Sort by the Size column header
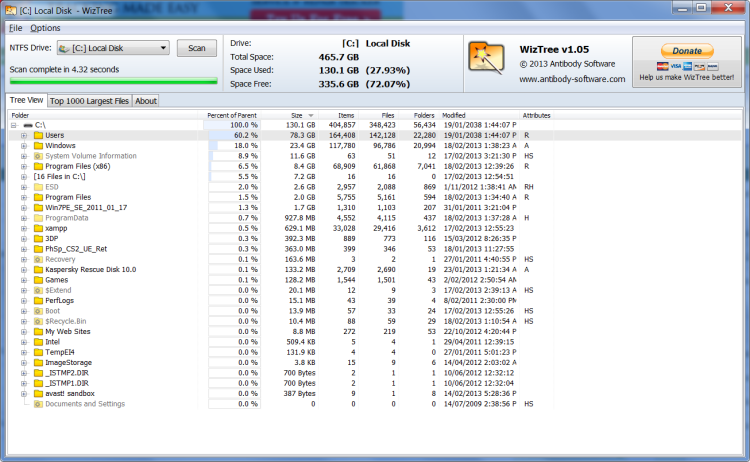The height and width of the screenshot is (462, 750). coord(291,115)
